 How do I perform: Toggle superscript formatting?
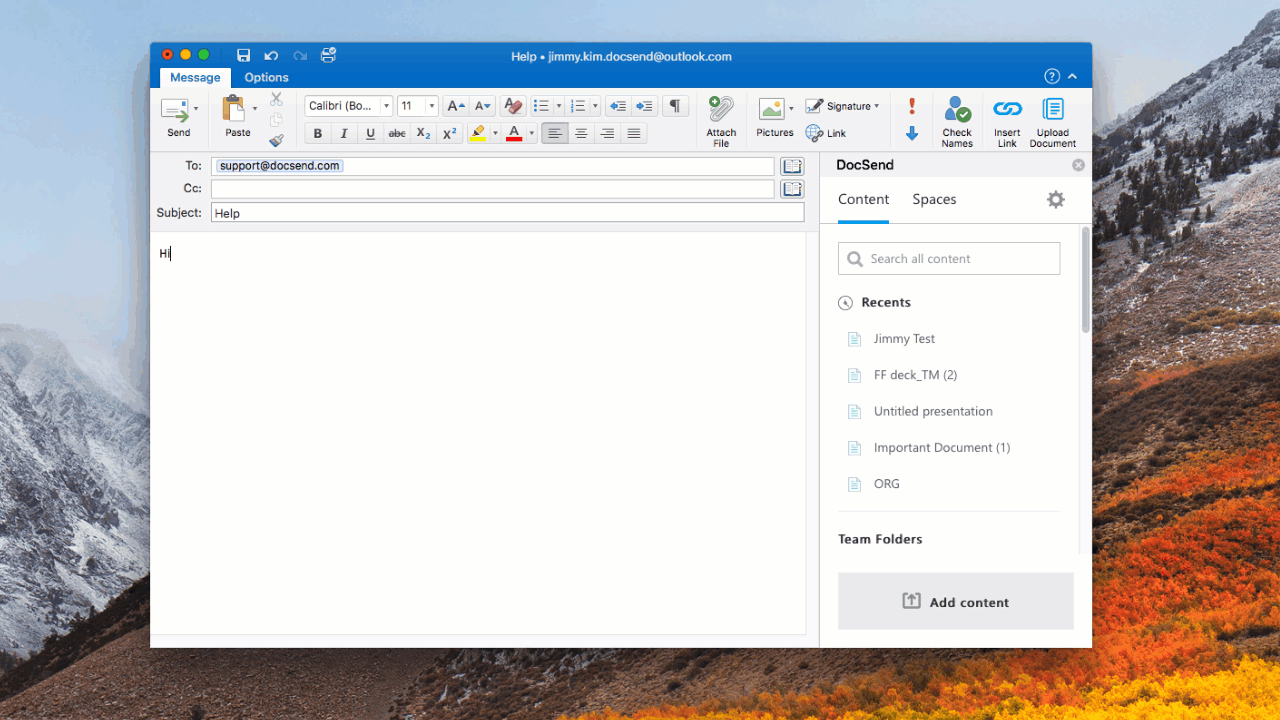click(x=449, y=134)
